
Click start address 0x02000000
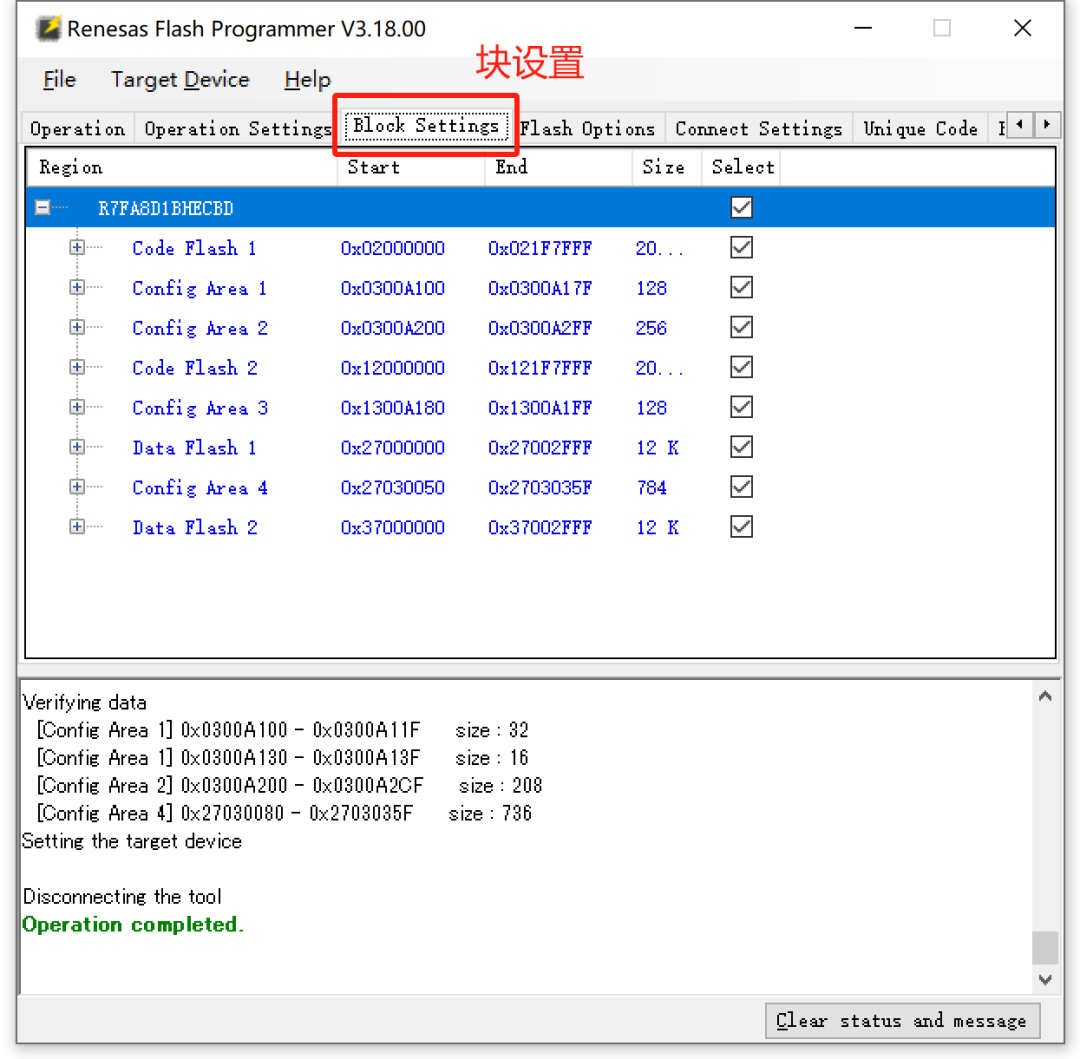tap(393, 248)
